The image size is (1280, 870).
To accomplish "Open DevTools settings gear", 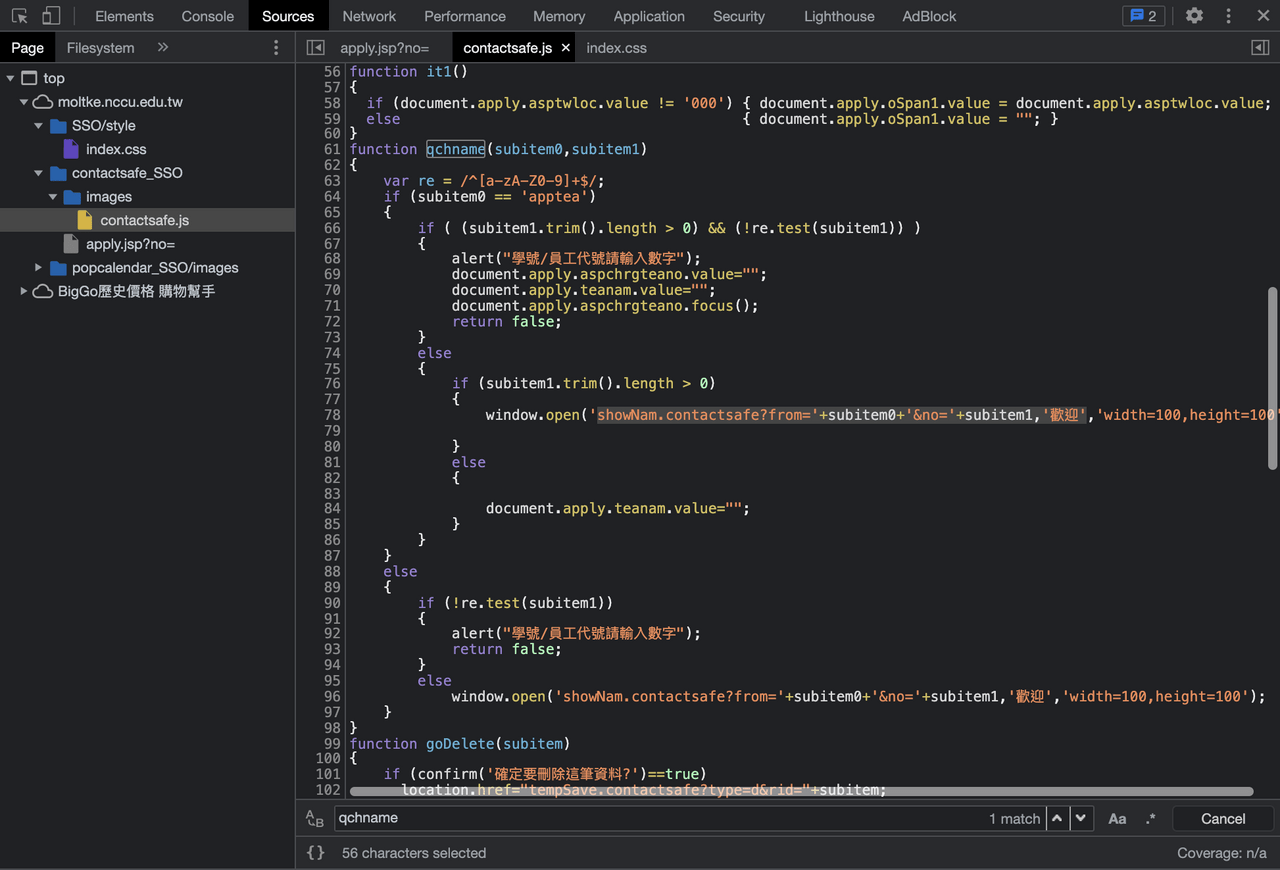I will [1194, 16].
